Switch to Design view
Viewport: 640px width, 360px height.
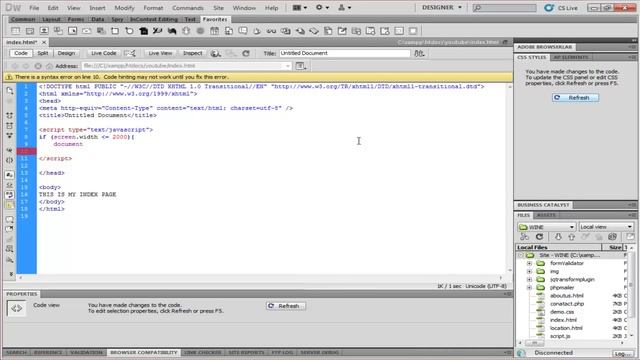coord(66,53)
